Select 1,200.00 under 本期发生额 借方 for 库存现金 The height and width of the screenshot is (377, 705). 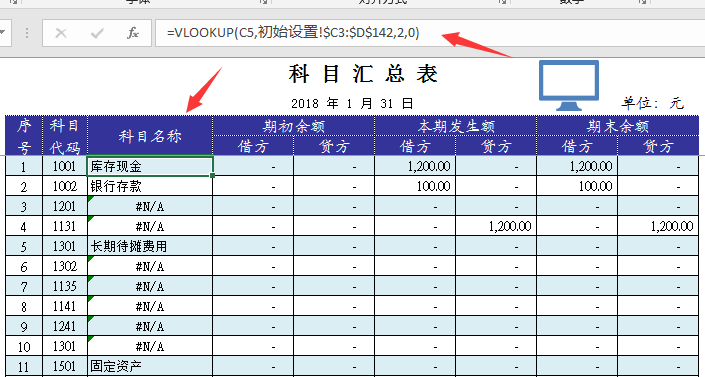(x=415, y=166)
